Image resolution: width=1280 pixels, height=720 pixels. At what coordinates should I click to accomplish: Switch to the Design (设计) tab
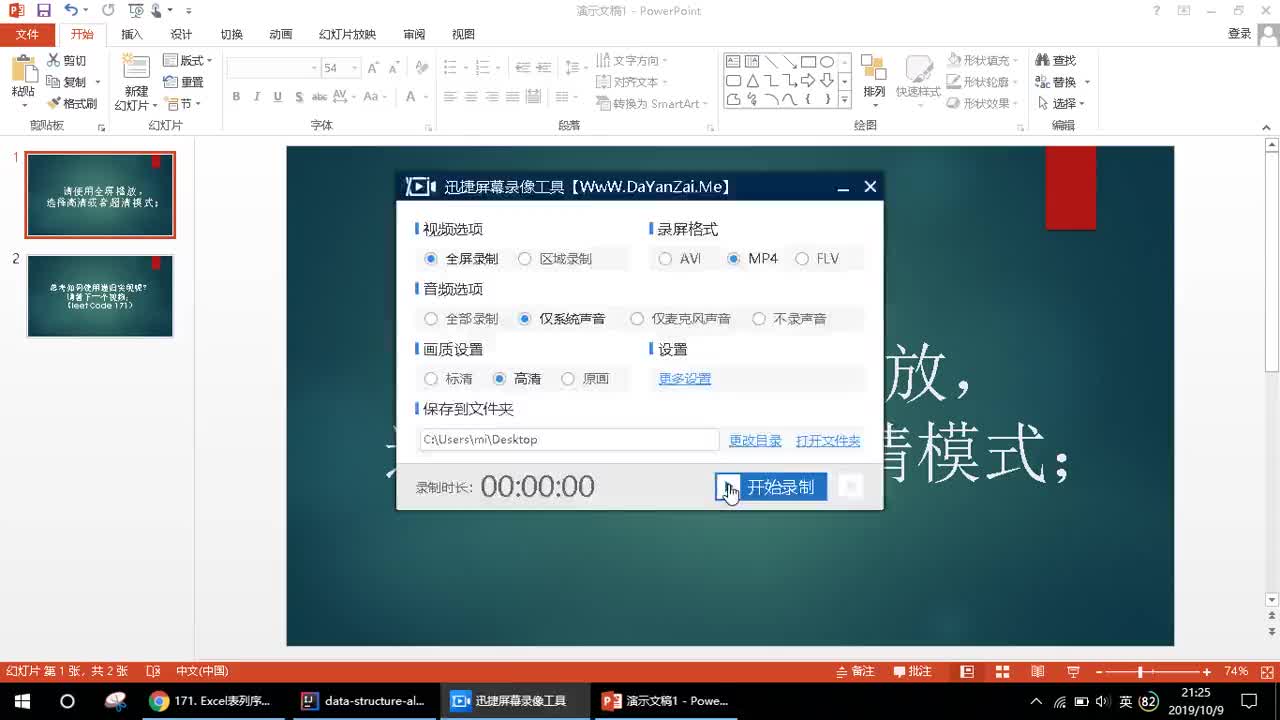click(x=181, y=34)
